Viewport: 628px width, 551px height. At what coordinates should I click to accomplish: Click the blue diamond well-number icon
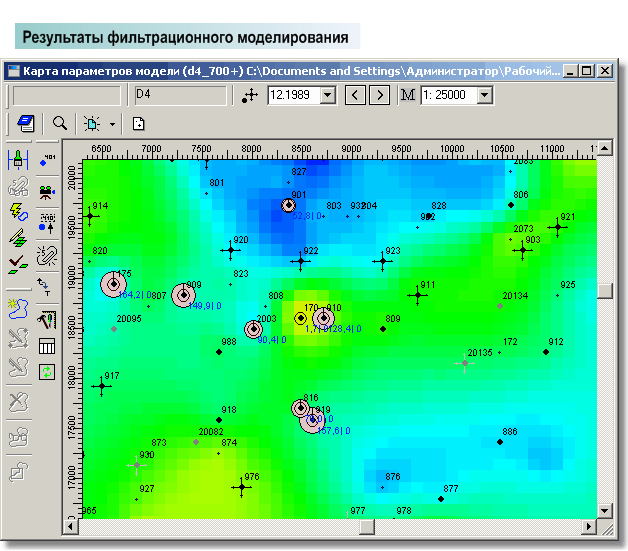(47, 160)
